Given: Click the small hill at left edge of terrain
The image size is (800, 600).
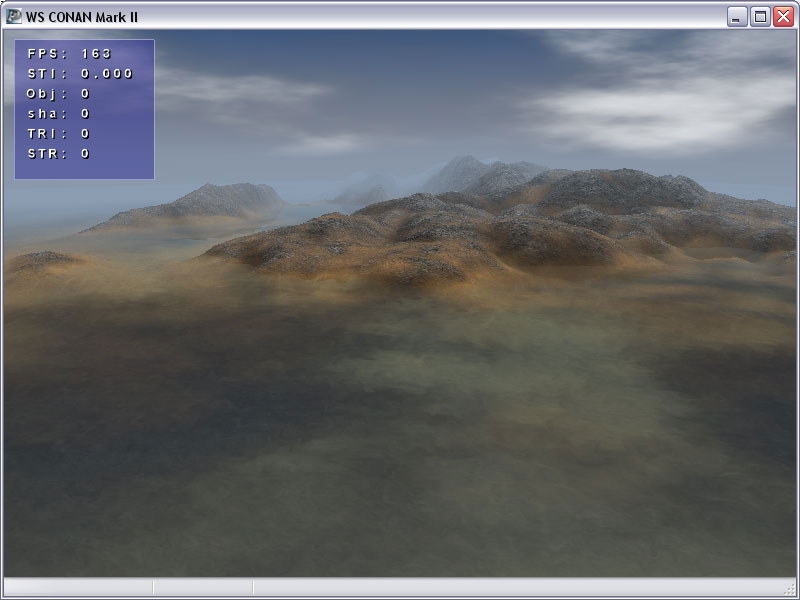Looking at the screenshot, I should [45, 262].
